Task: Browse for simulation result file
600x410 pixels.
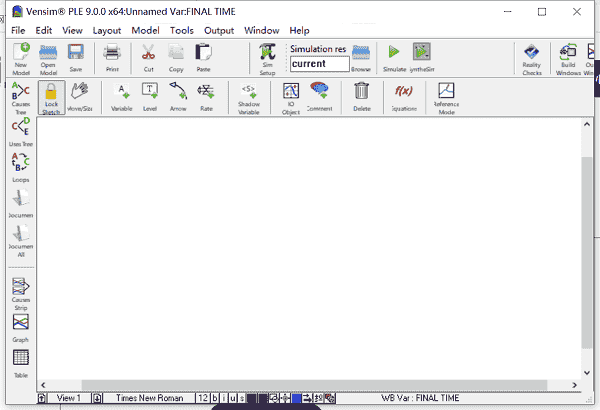Action: click(361, 59)
